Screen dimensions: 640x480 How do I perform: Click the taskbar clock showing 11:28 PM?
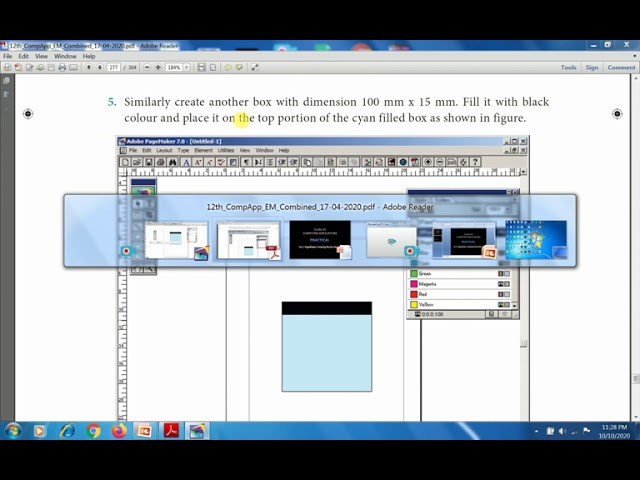tap(614, 431)
